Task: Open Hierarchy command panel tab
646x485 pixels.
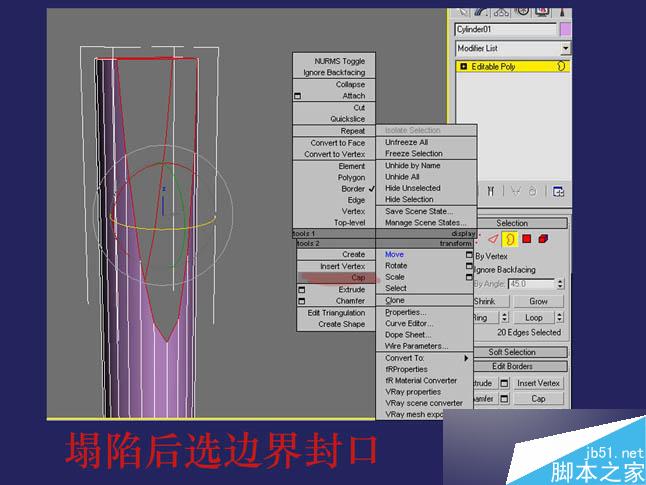Action: [x=501, y=12]
